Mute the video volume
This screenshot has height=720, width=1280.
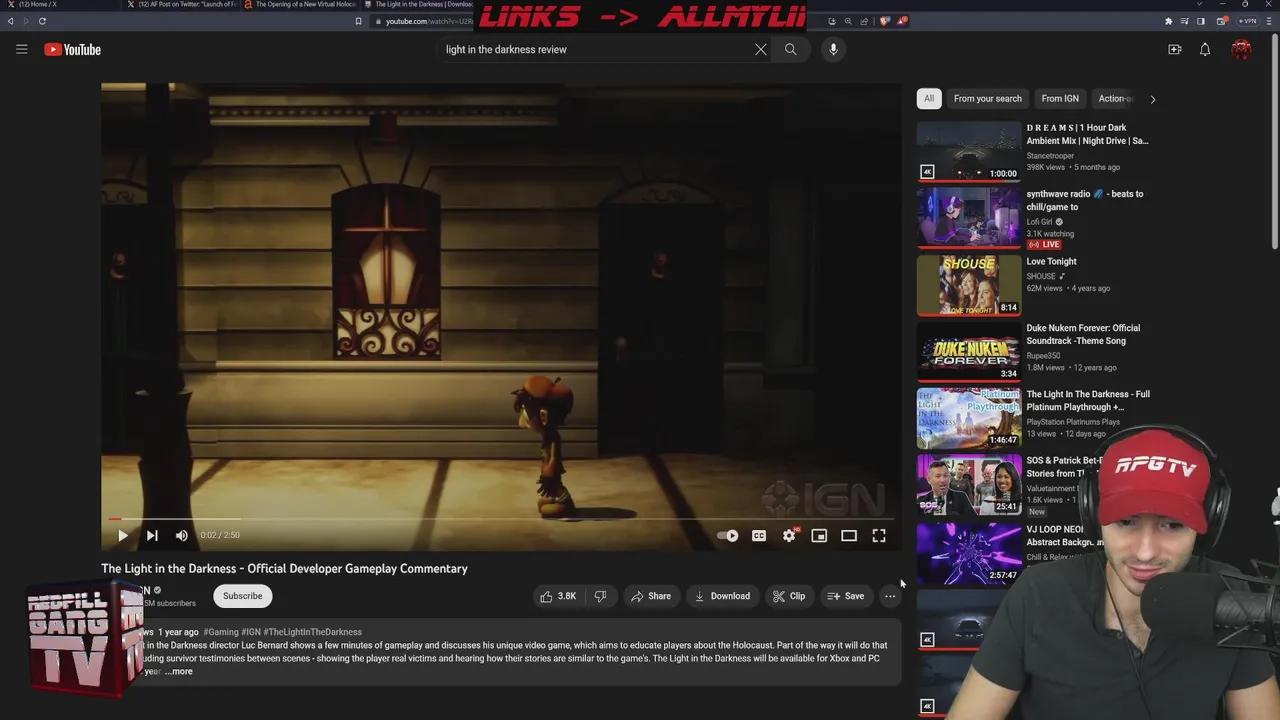pos(181,536)
